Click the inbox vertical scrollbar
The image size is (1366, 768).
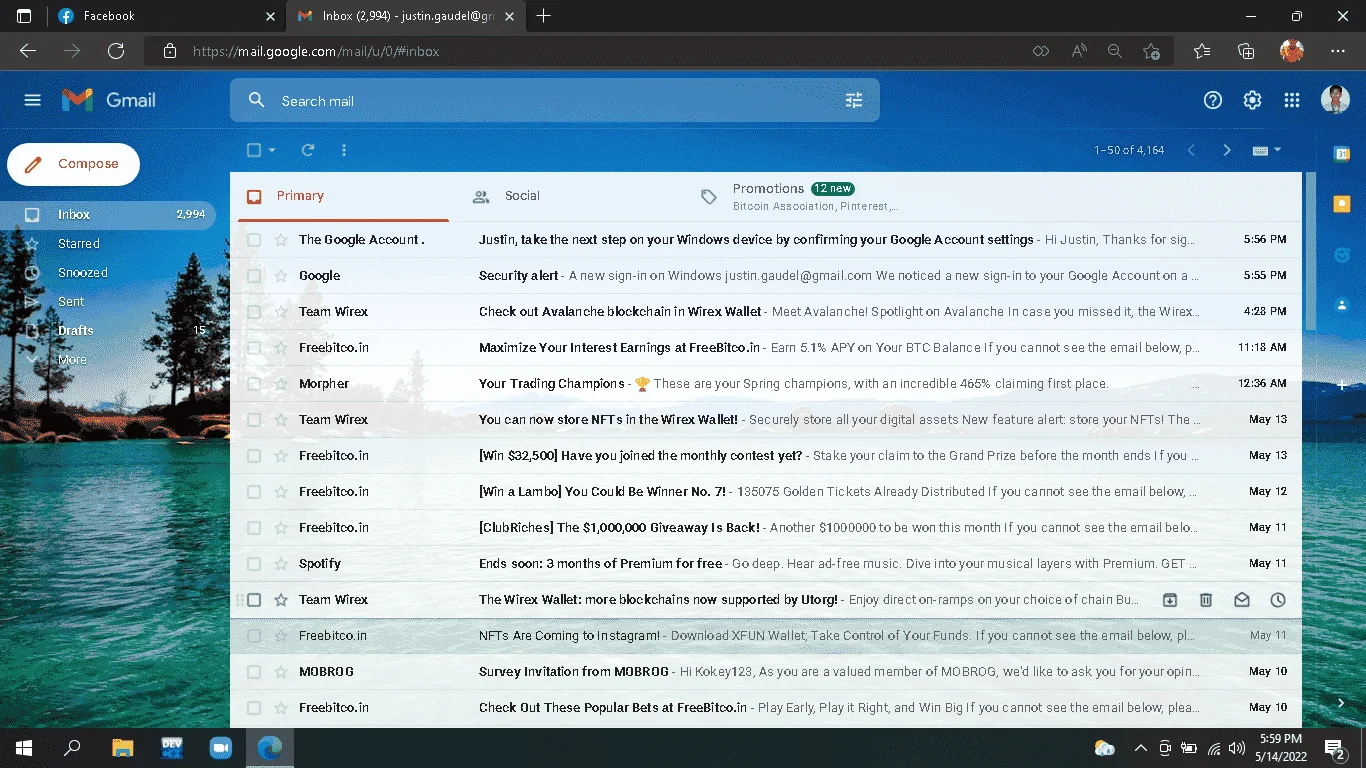1310,252
